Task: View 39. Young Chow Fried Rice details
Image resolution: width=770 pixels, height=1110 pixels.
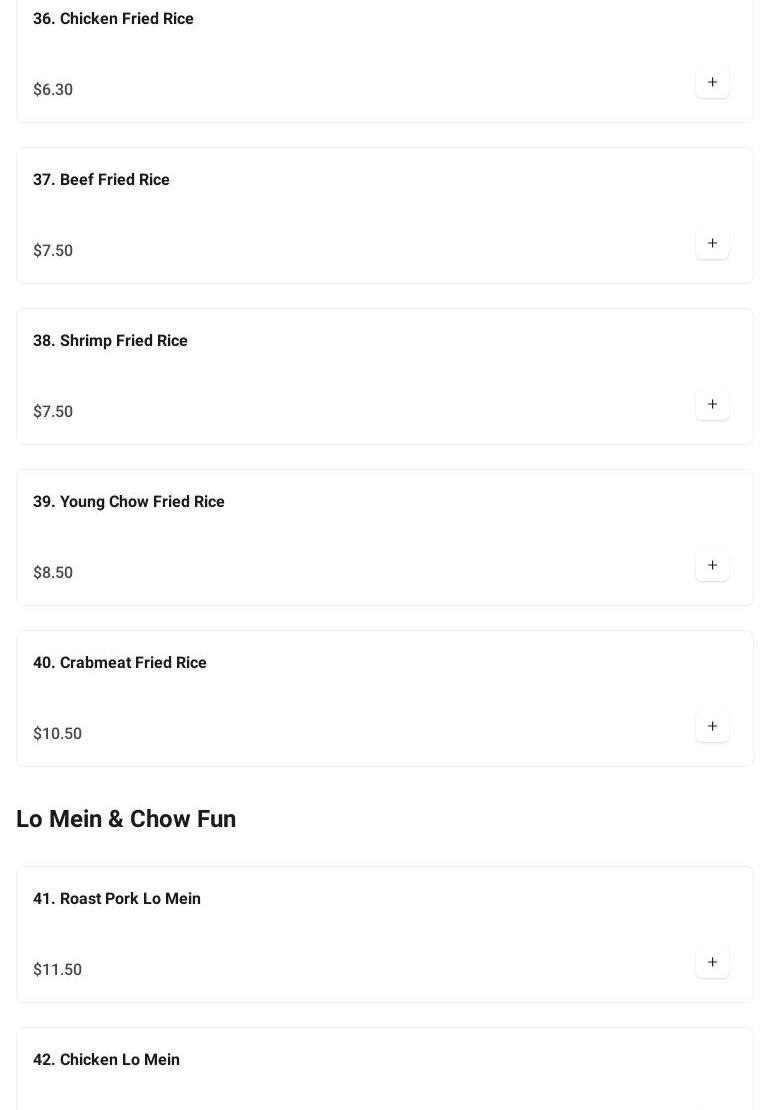Action: tap(128, 502)
